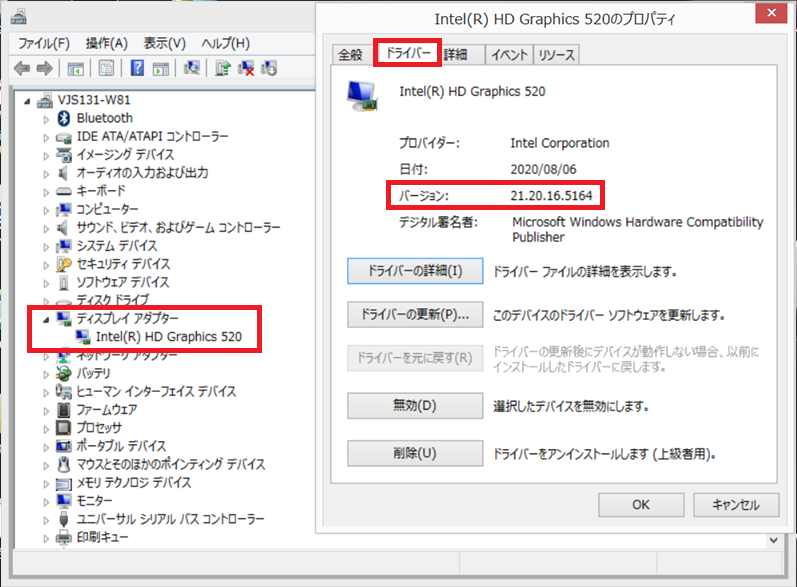Image resolution: width=797 pixels, height=587 pixels.
Task: Expand the コンピューター tree node
Action: 46,210
